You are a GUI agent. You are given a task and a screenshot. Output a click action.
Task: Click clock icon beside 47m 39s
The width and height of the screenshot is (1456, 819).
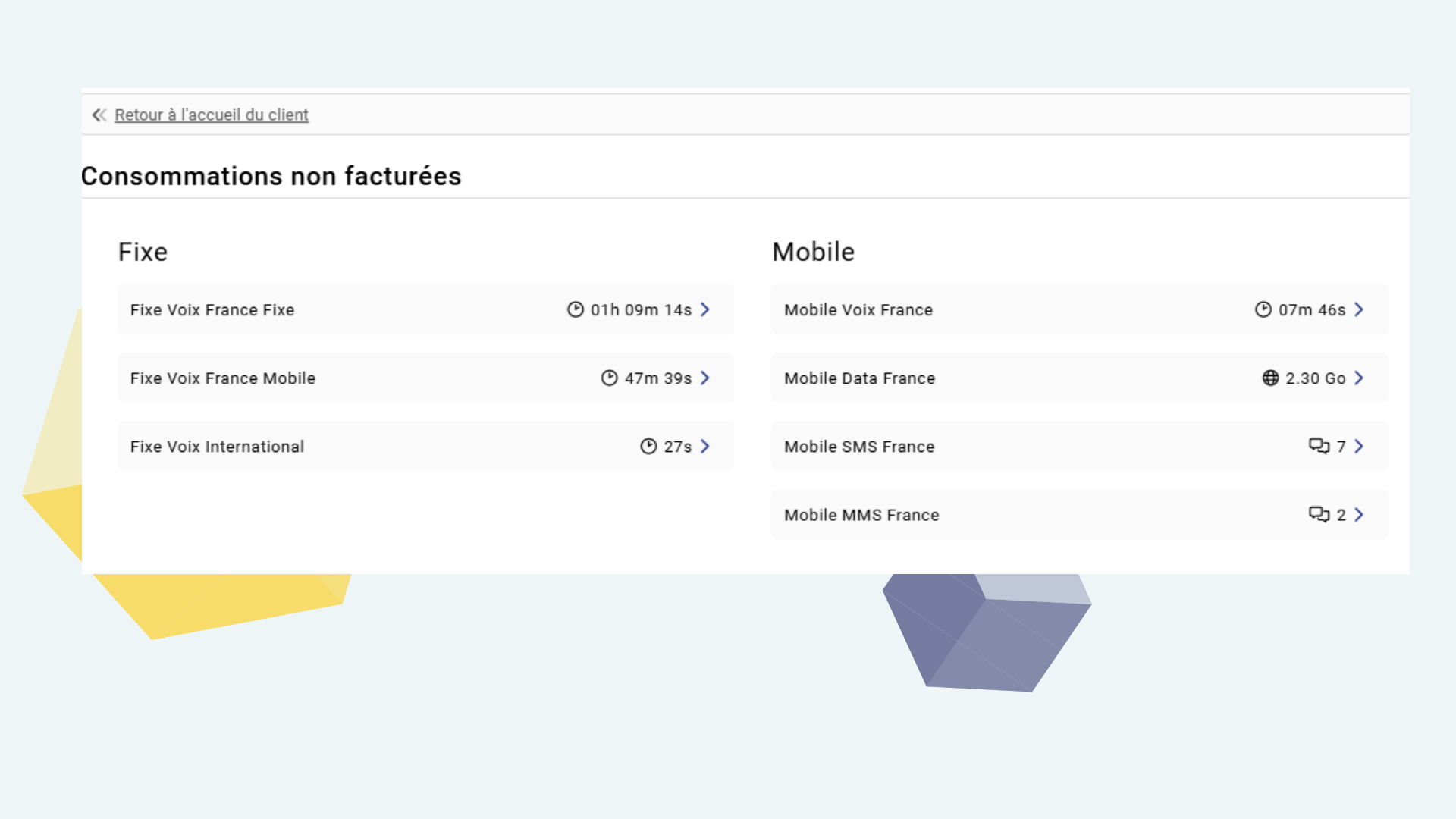[610, 378]
